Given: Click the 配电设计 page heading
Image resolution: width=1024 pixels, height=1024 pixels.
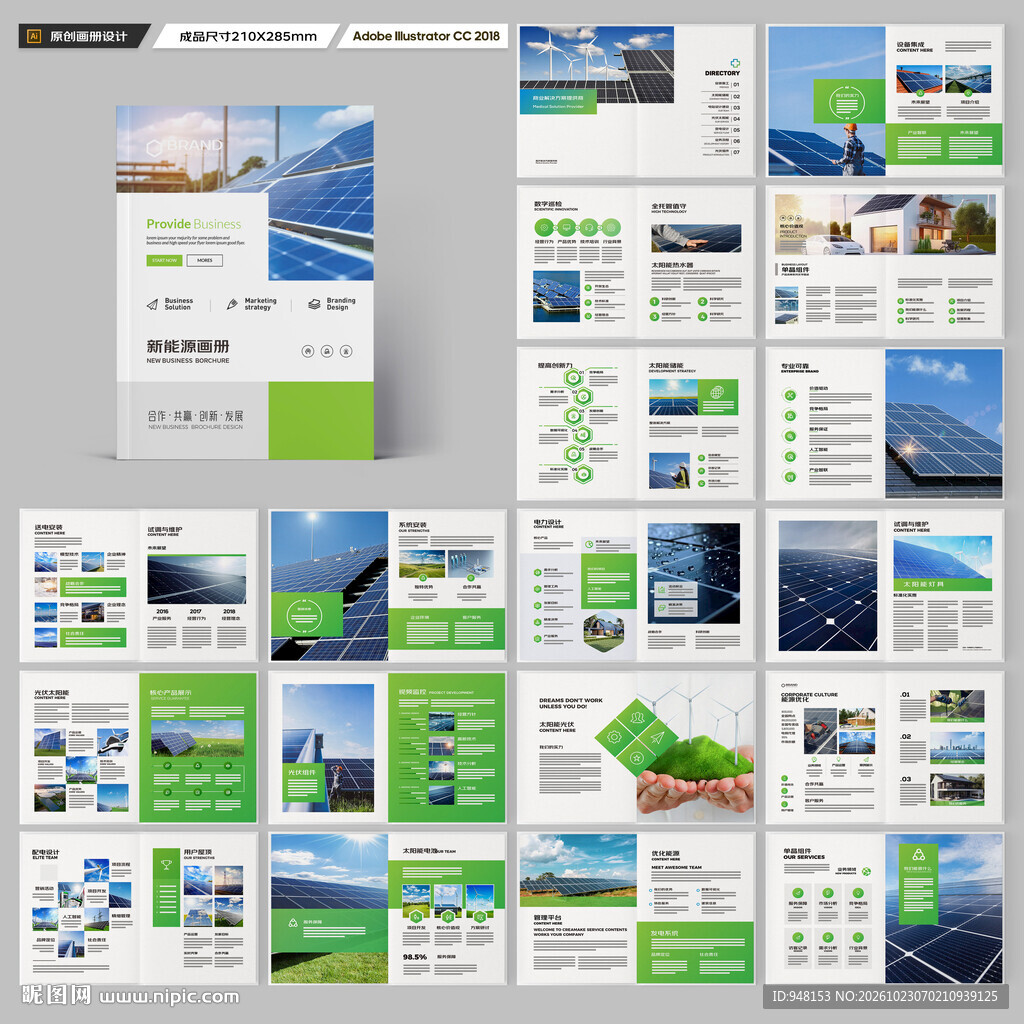Looking at the screenshot, I should tap(46, 852).
